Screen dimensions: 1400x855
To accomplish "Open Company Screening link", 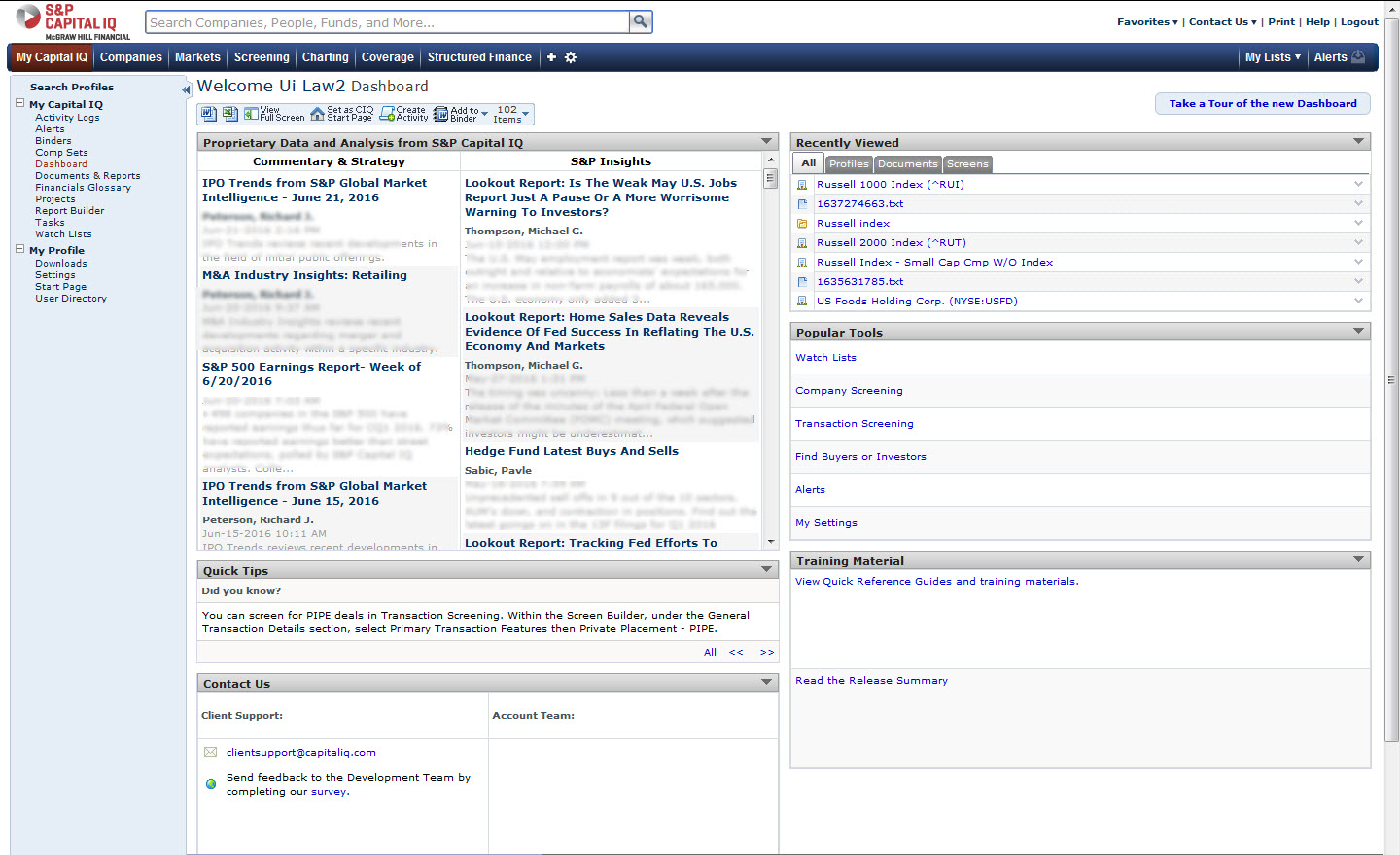I will point(849,391).
